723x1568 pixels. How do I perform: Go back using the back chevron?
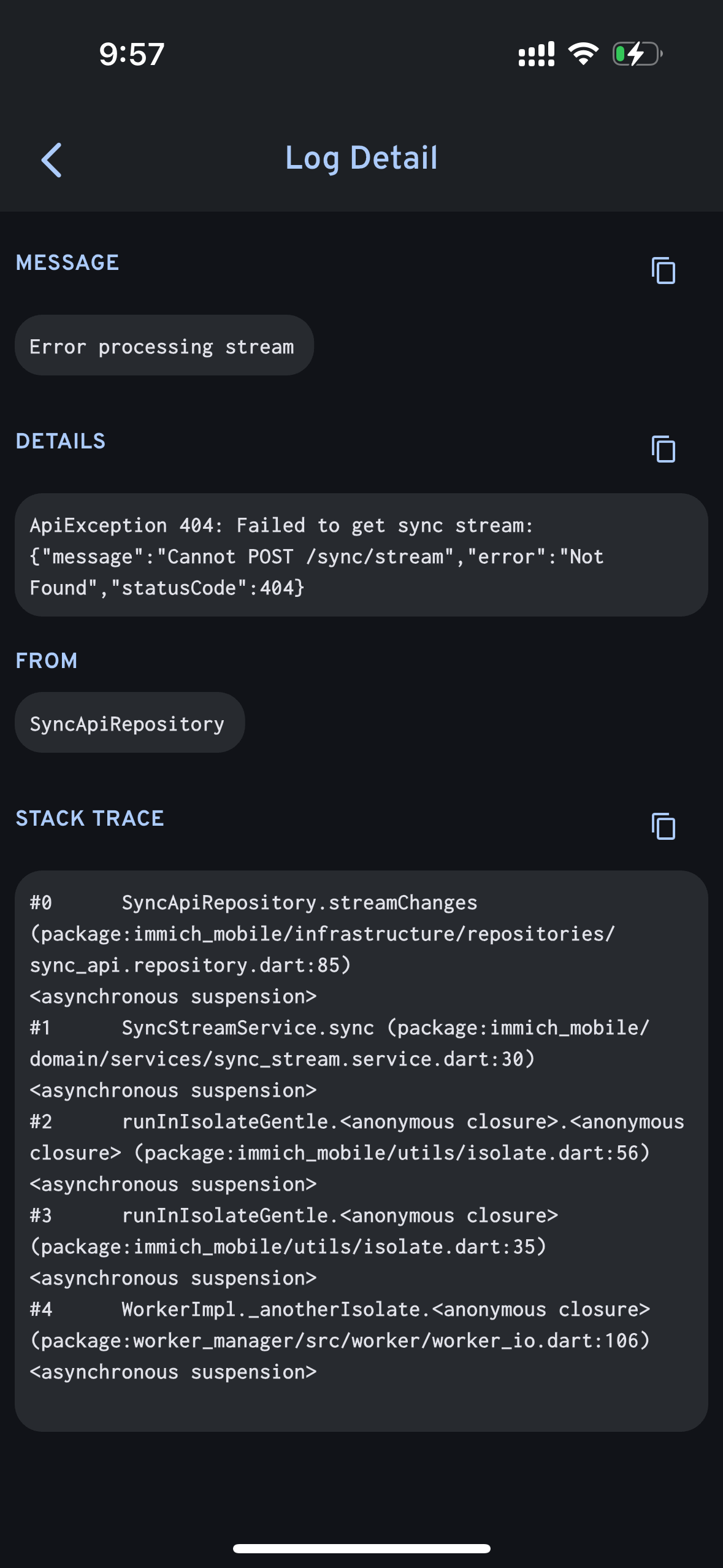[x=52, y=160]
